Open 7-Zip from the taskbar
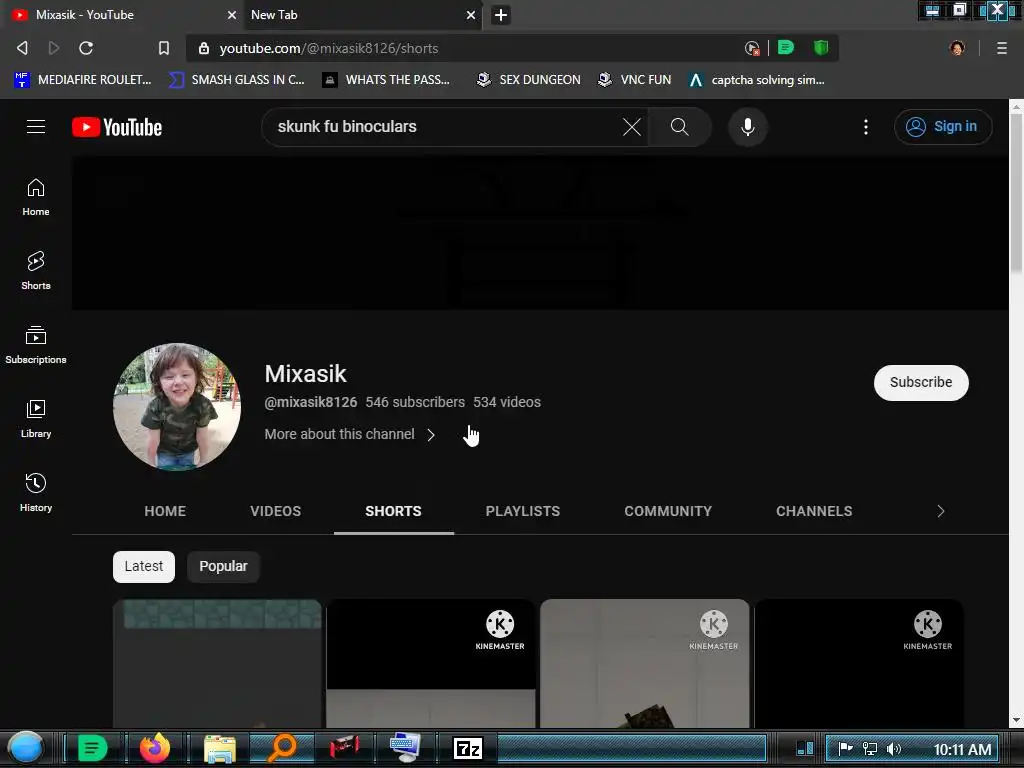Image resolution: width=1024 pixels, height=768 pixels. [x=468, y=748]
